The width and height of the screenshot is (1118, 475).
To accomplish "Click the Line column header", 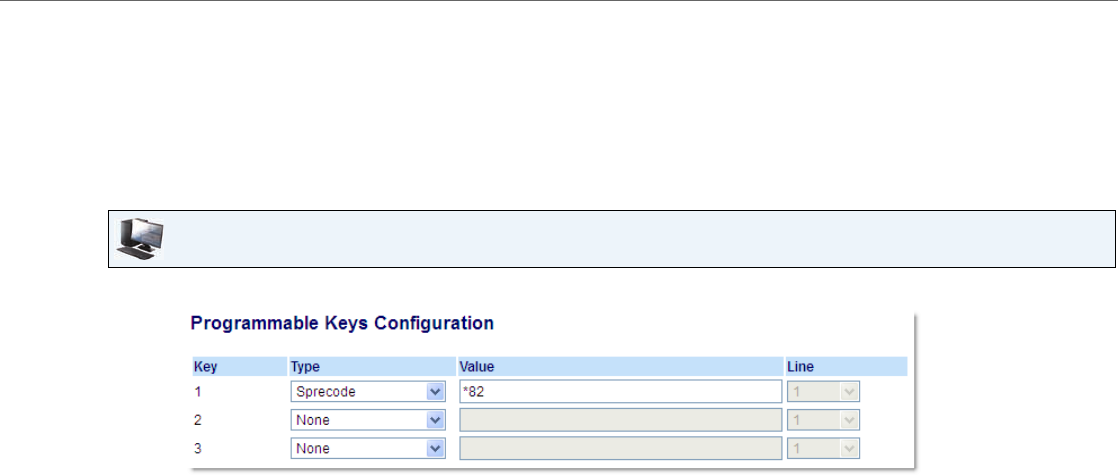I will (799, 368).
